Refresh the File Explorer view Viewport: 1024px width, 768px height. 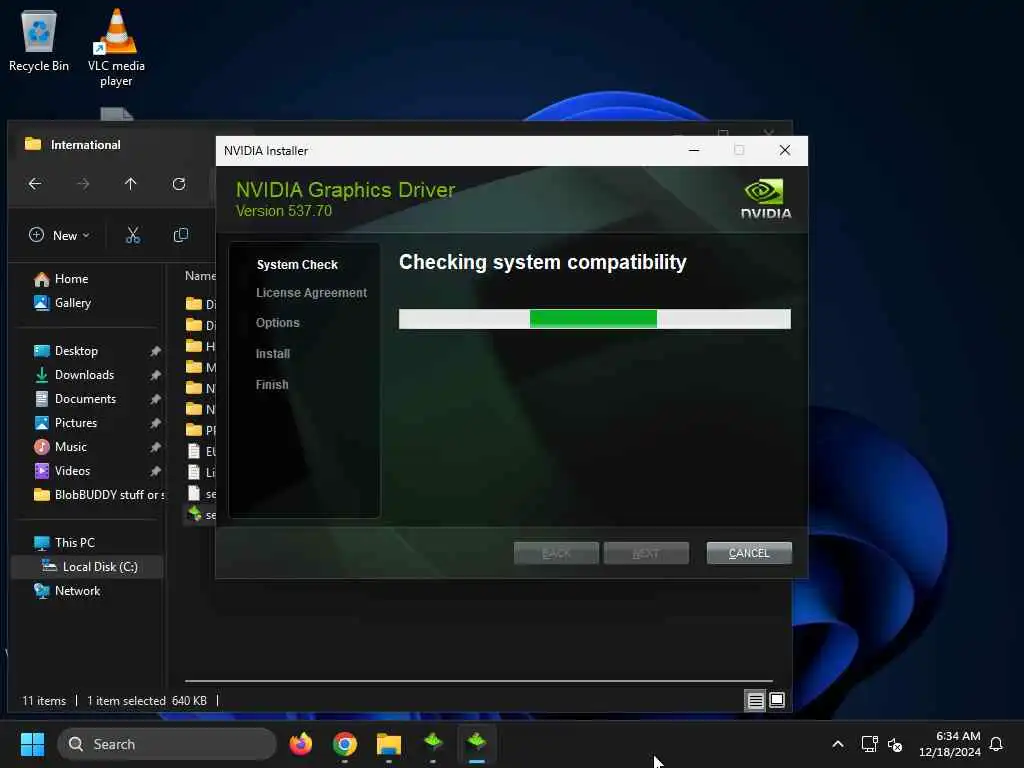(179, 184)
